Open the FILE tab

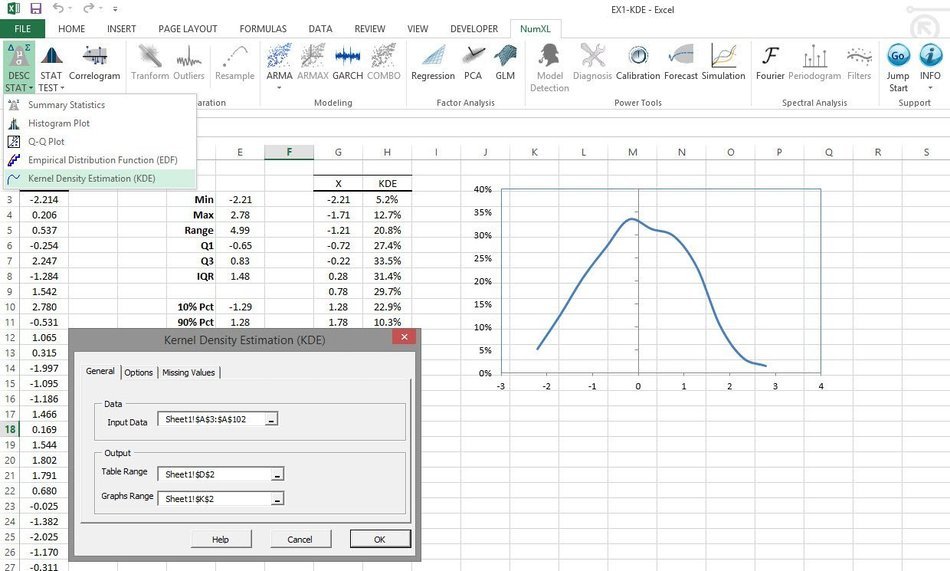pyautogui.click(x=22, y=28)
